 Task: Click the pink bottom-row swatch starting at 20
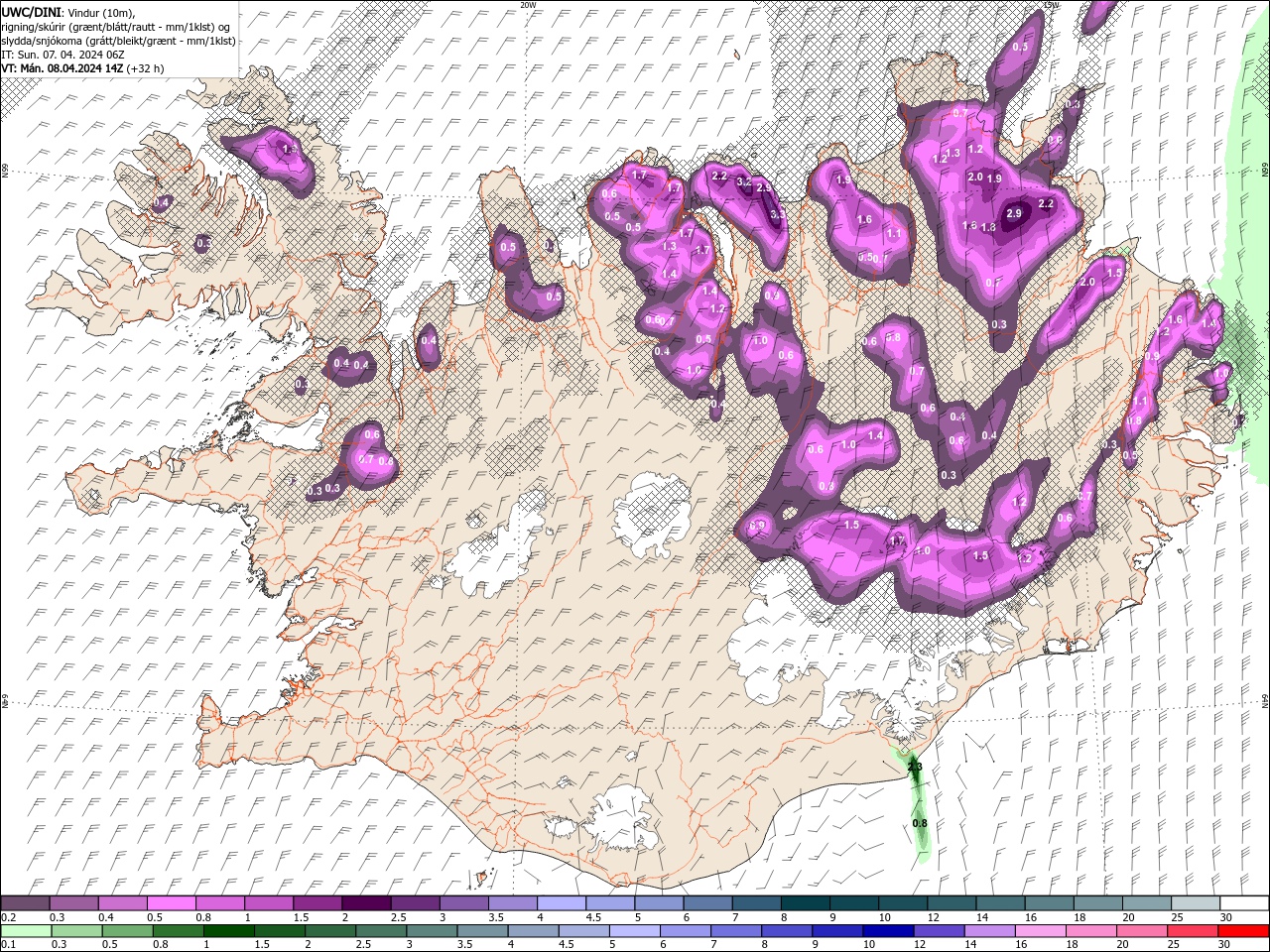(x=1141, y=931)
